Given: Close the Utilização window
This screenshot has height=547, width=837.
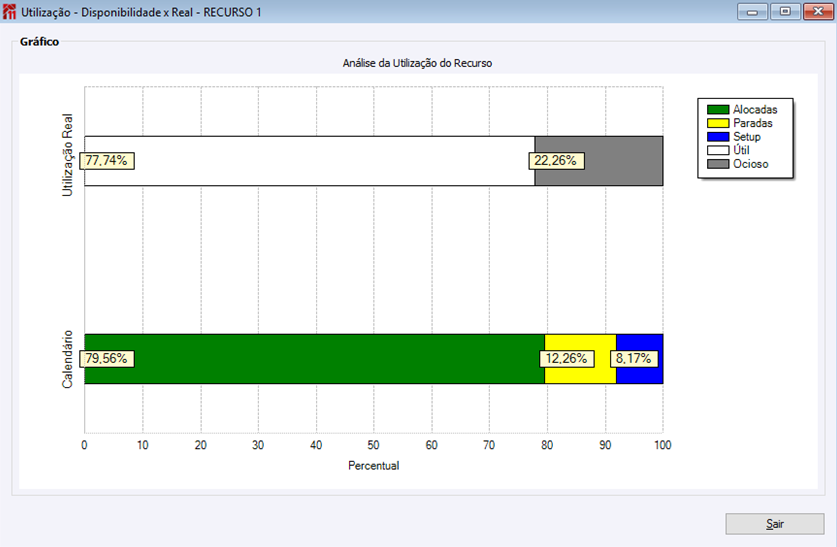Looking at the screenshot, I should [x=818, y=12].
